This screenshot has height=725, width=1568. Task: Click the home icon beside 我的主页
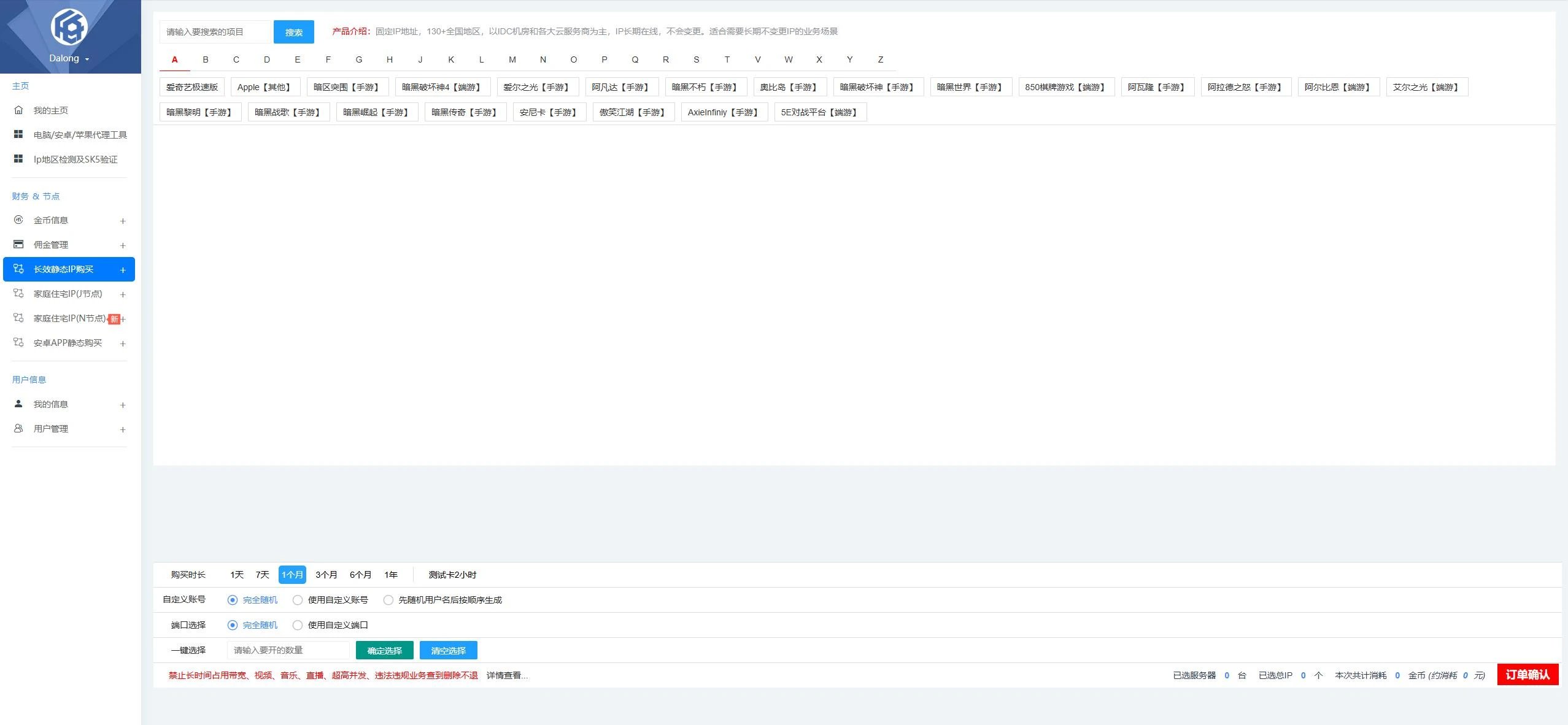click(x=18, y=110)
